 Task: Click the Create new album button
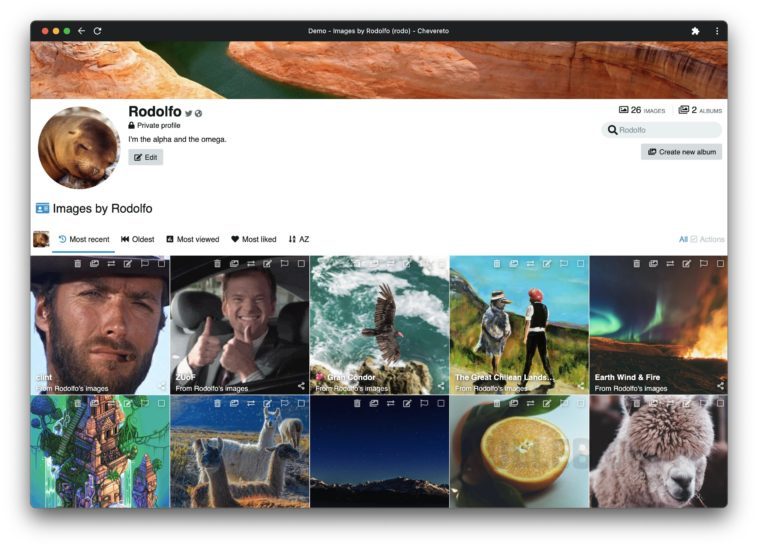681,152
